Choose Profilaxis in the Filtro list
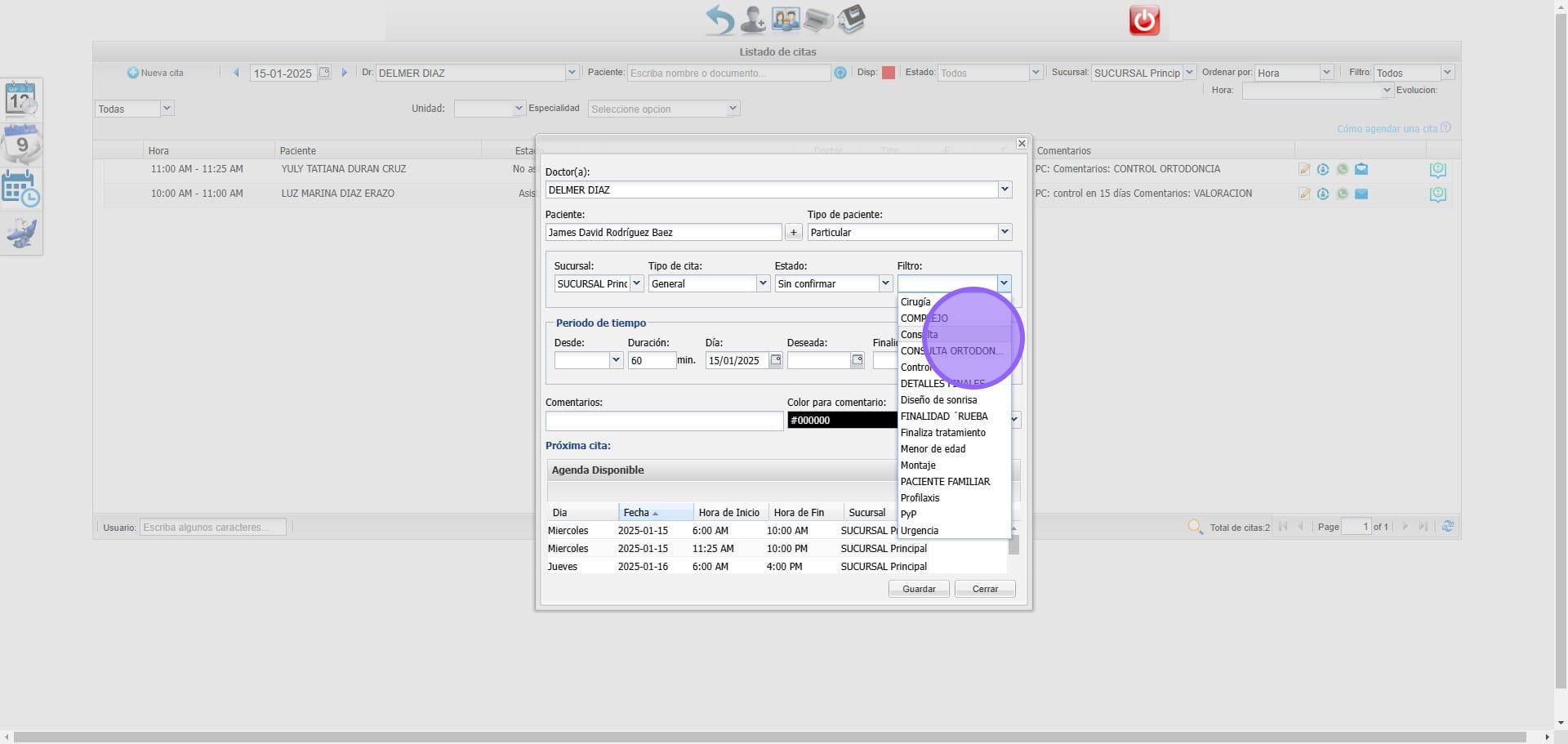The image size is (1568, 744). point(920,498)
